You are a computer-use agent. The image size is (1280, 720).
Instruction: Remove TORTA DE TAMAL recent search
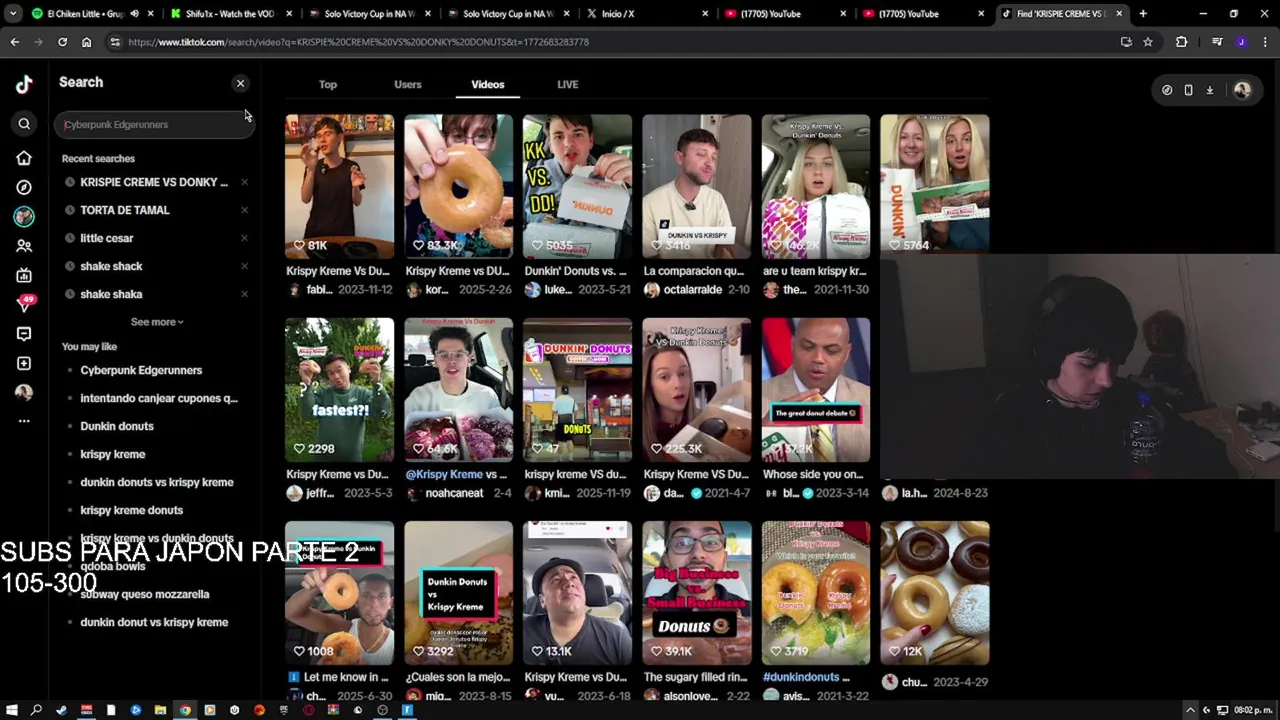(x=244, y=210)
